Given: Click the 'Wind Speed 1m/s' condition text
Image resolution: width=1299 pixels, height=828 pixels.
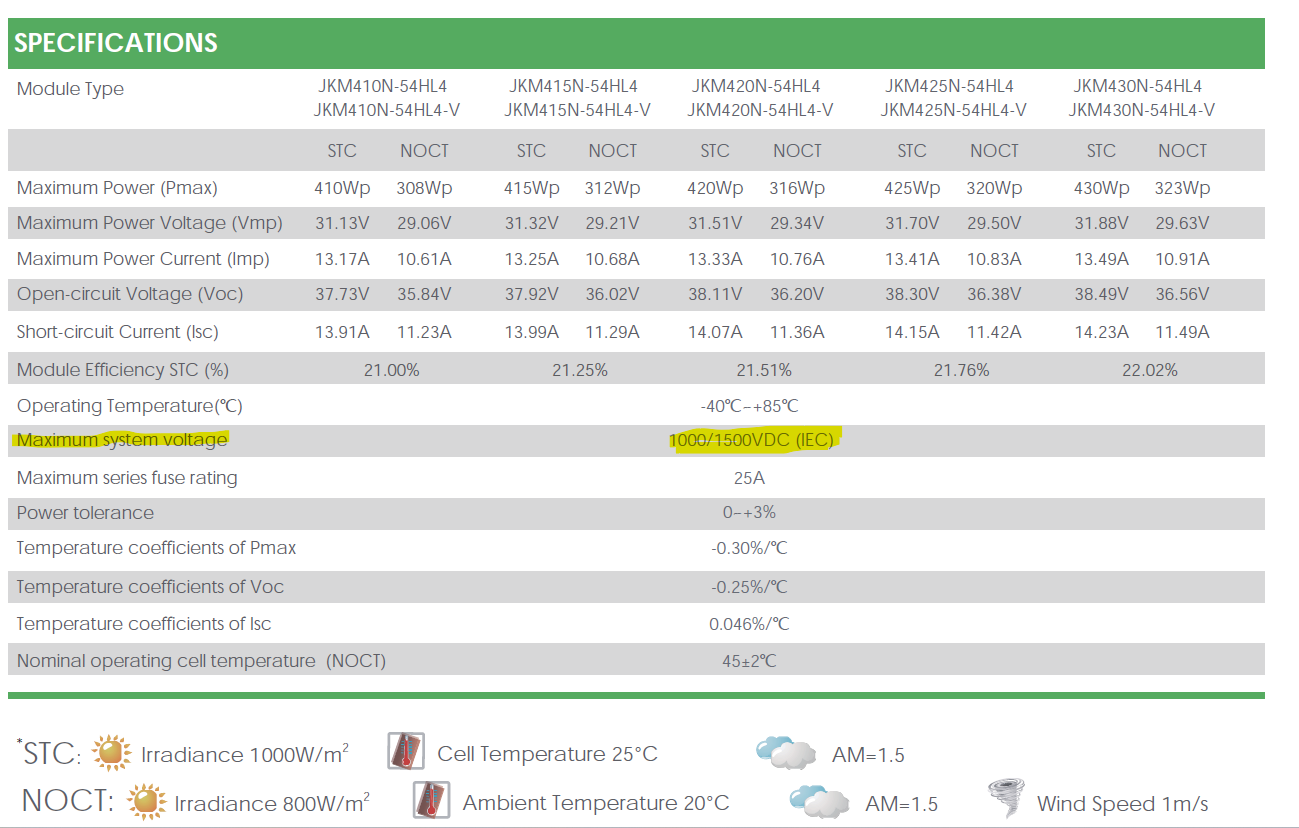Looking at the screenshot, I should click(1123, 803).
